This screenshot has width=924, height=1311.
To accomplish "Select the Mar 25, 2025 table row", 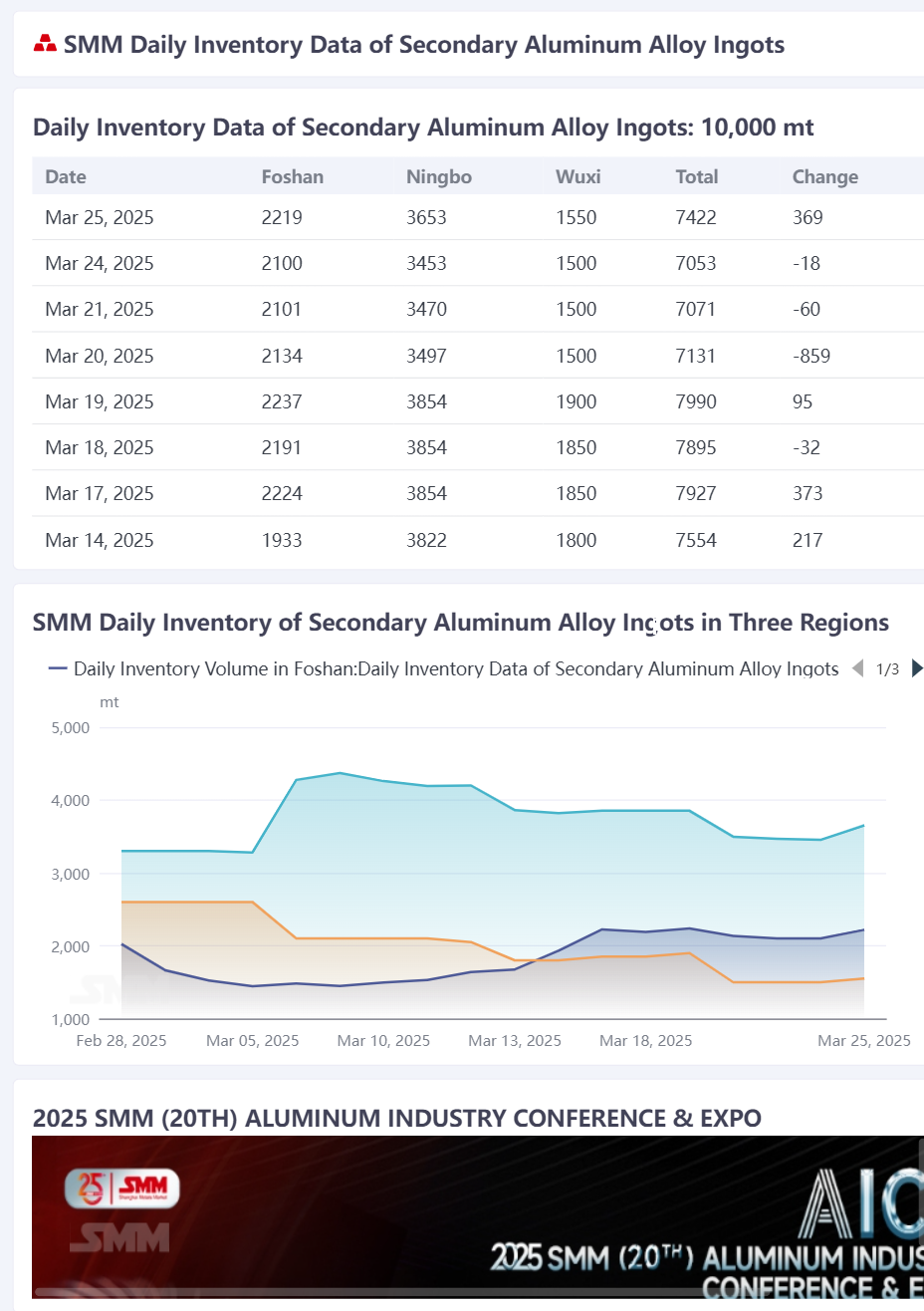I will pyautogui.click(x=478, y=217).
